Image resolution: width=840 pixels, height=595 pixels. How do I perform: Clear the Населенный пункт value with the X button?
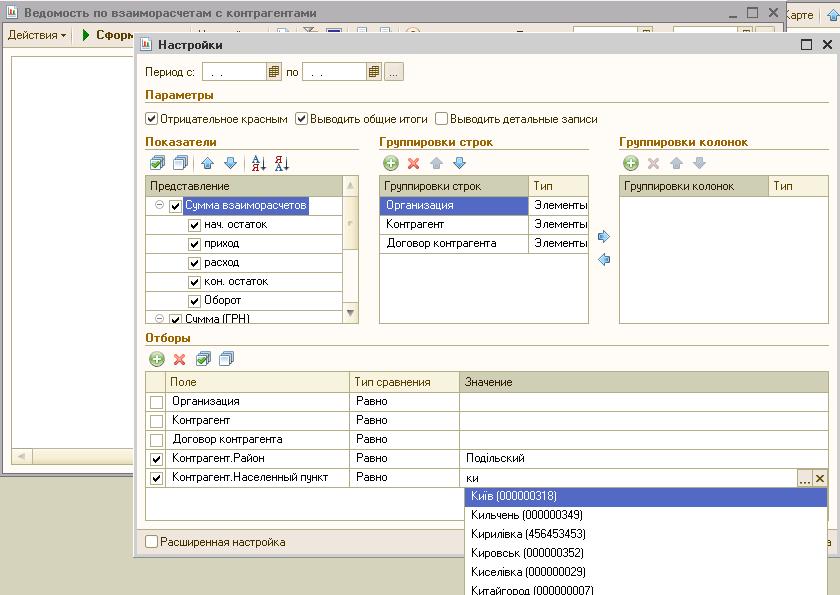[x=820, y=478]
